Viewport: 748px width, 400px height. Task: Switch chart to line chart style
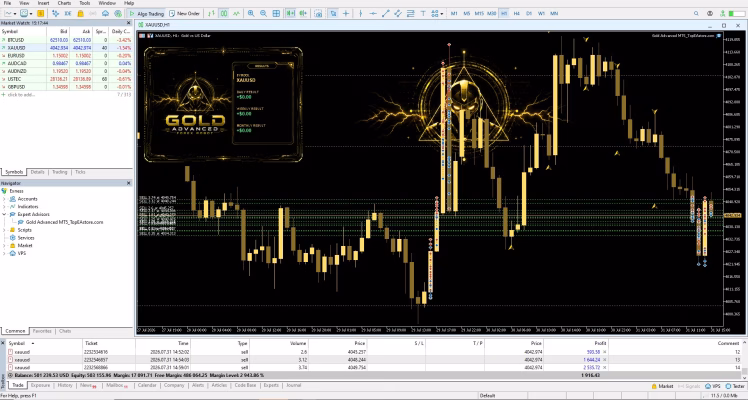(x=236, y=13)
